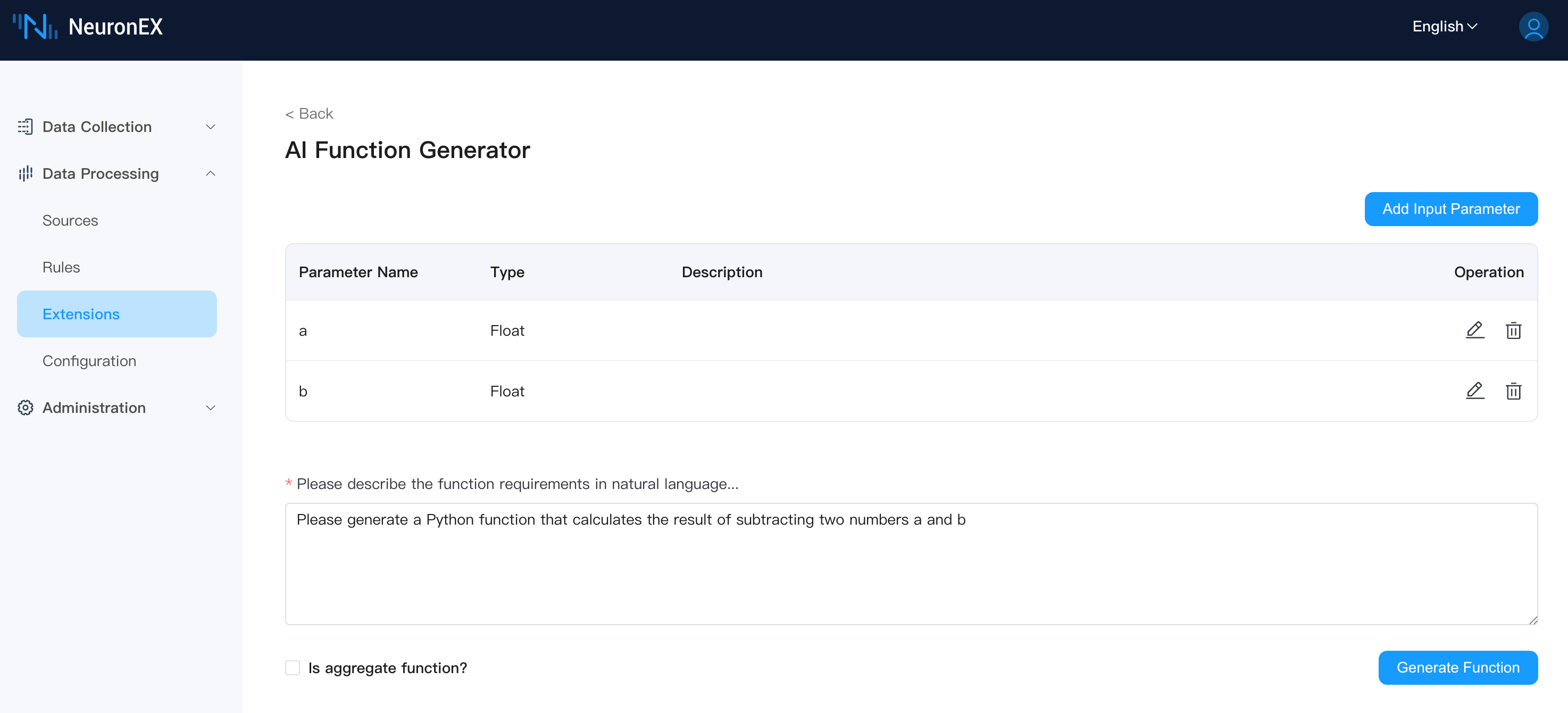Select the Configuration menu item
The image size is (1568, 713).
89,360
